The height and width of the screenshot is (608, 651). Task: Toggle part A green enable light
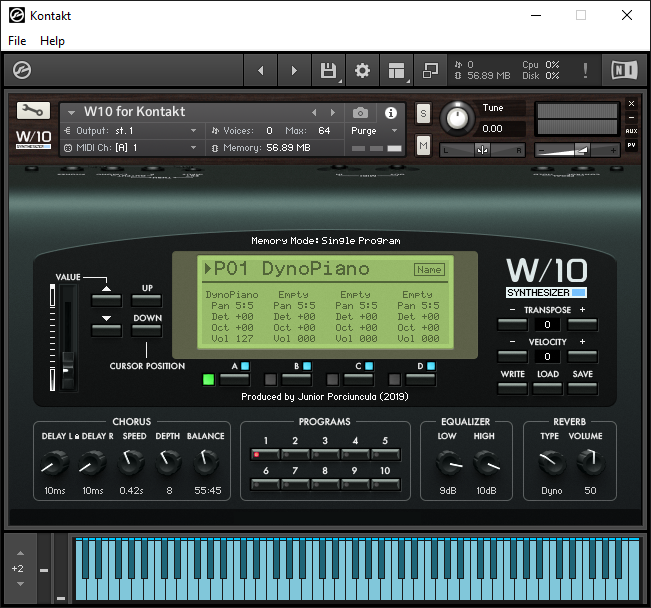pyautogui.click(x=208, y=380)
